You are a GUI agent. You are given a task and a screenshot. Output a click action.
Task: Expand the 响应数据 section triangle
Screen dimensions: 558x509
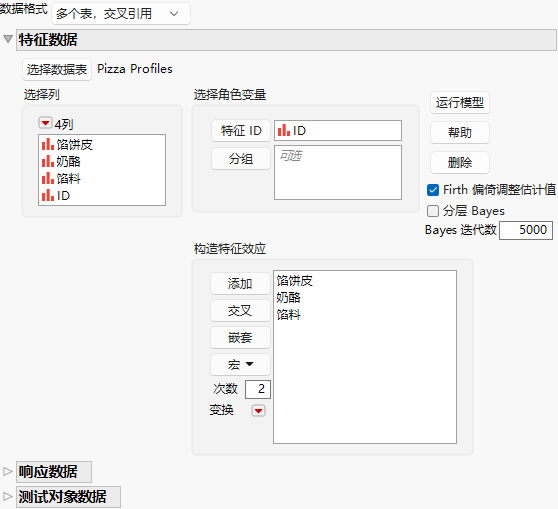click(7, 471)
